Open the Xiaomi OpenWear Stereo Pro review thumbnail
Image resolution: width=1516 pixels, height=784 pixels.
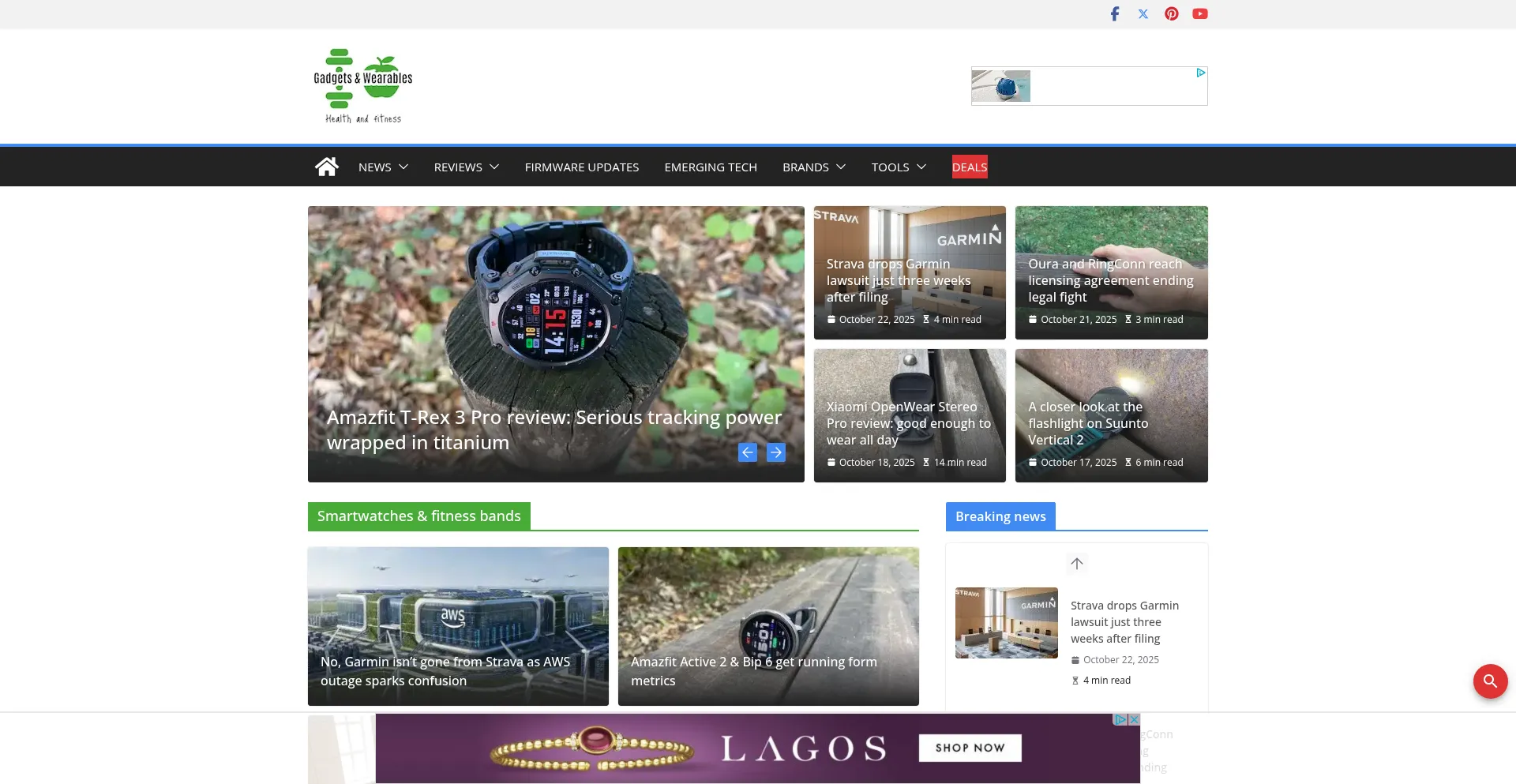point(909,415)
